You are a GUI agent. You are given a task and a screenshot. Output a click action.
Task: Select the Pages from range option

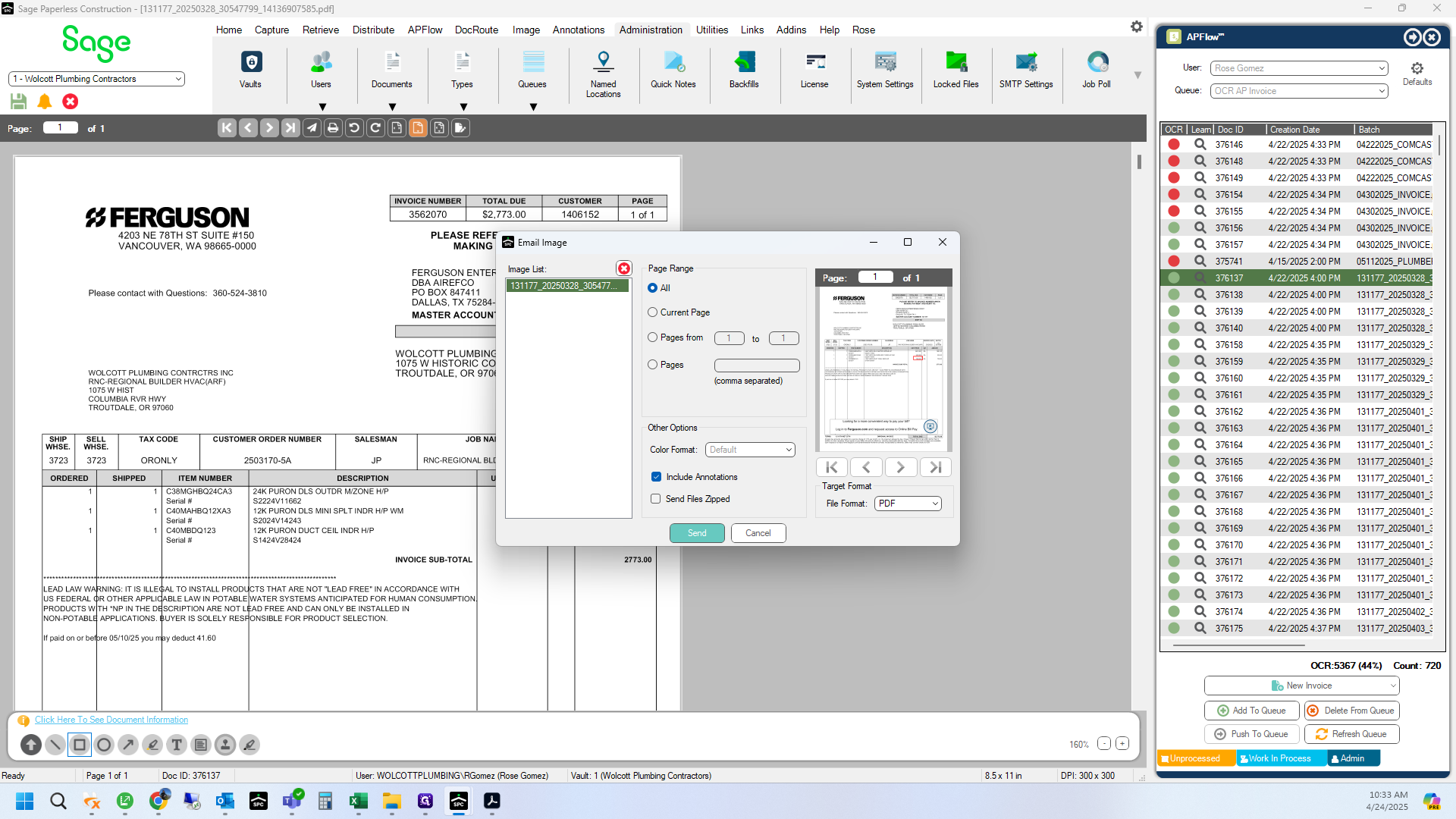(x=652, y=337)
